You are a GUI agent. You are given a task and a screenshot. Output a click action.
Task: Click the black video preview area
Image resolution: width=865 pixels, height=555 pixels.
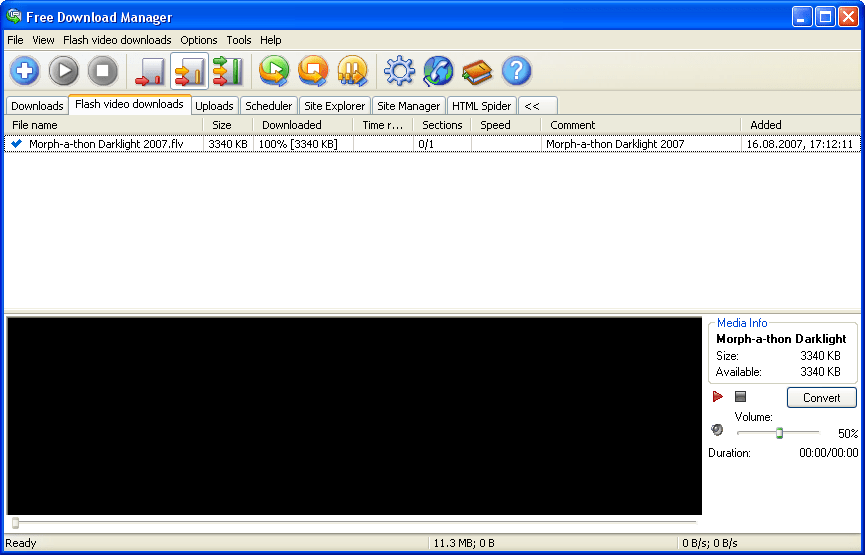click(354, 416)
